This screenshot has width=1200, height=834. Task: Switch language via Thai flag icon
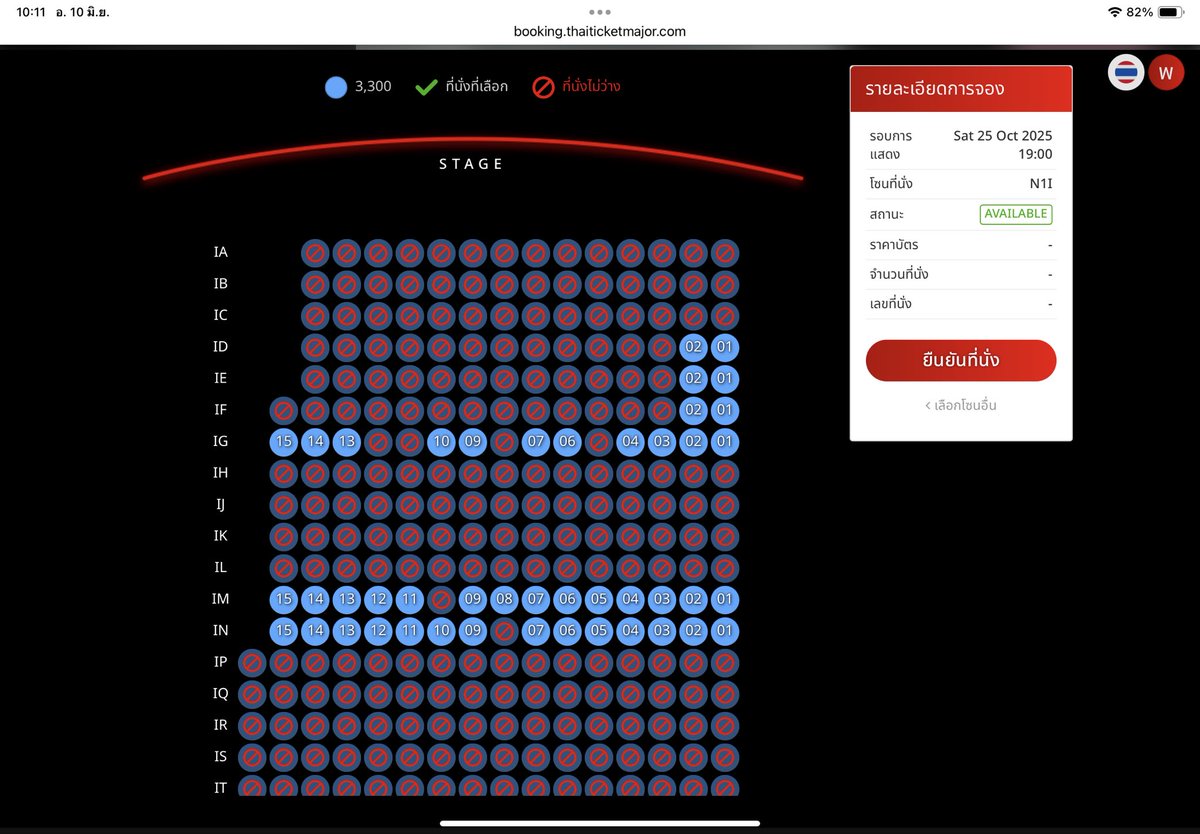pyautogui.click(x=1126, y=73)
